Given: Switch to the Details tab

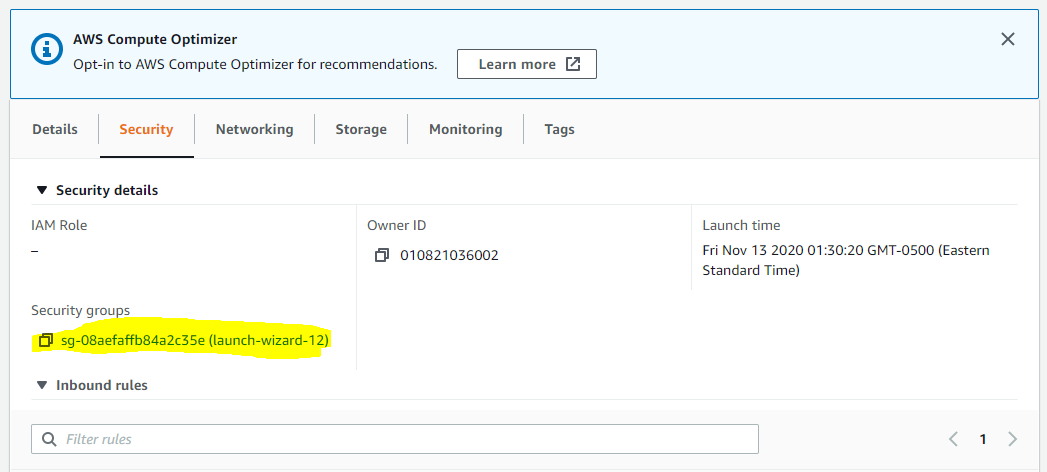Looking at the screenshot, I should click(55, 129).
